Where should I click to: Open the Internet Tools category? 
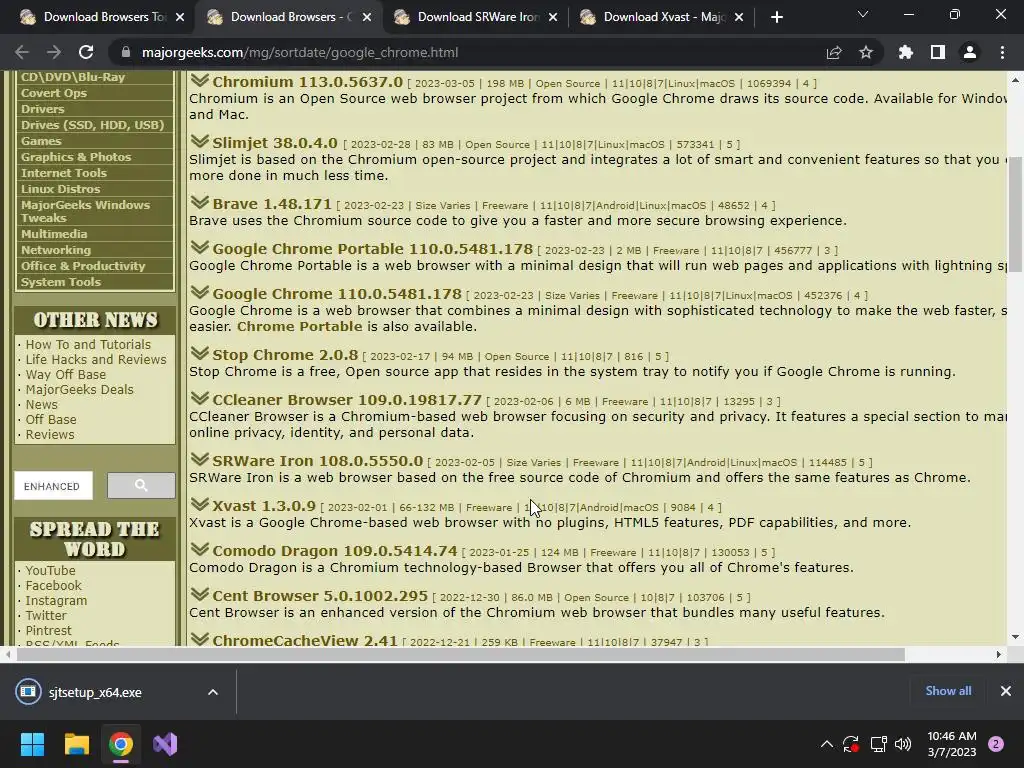tap(63, 173)
